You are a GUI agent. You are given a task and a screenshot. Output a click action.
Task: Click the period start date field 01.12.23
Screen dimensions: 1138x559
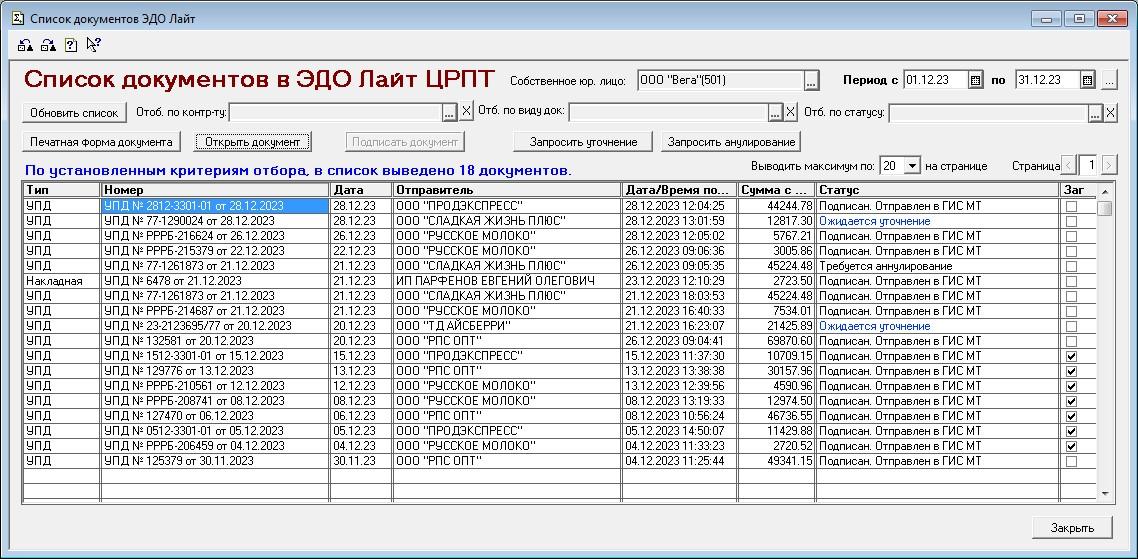coord(936,81)
